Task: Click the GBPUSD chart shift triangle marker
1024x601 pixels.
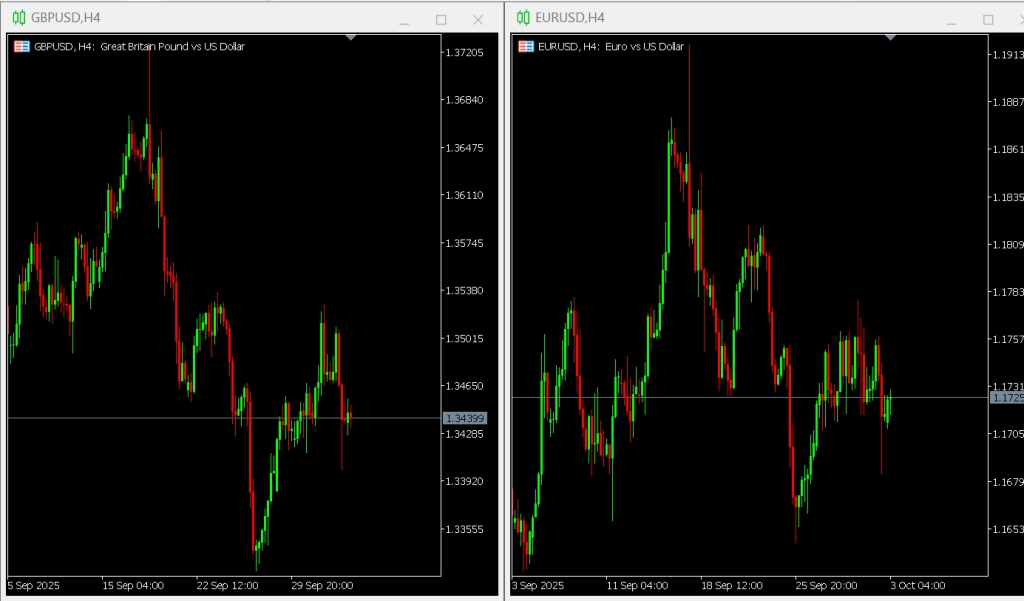Action: click(350, 37)
